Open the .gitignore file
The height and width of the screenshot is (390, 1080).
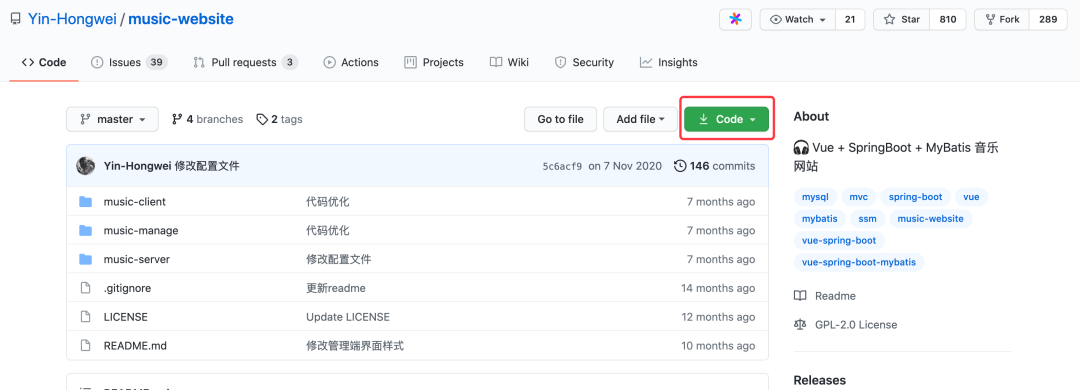(x=127, y=288)
